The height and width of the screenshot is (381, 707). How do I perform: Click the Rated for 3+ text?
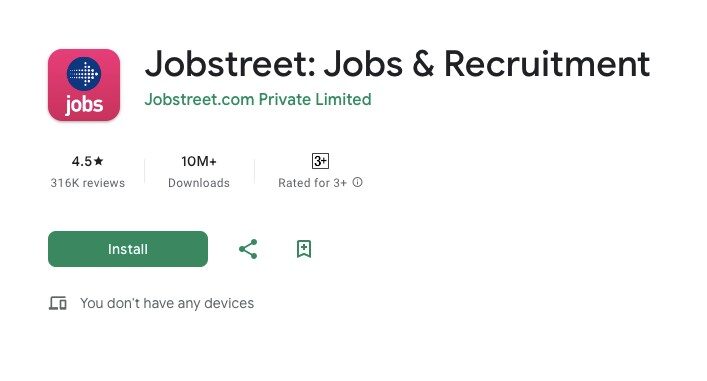pos(312,183)
